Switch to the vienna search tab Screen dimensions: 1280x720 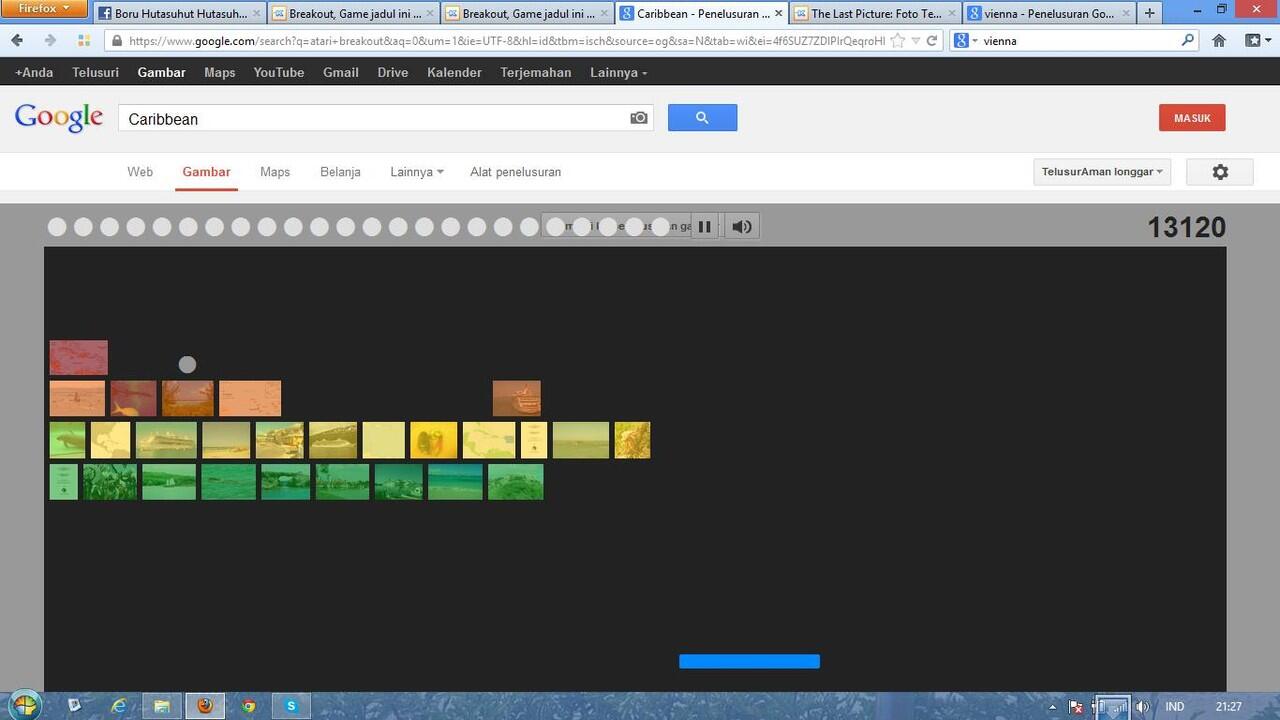point(1046,14)
